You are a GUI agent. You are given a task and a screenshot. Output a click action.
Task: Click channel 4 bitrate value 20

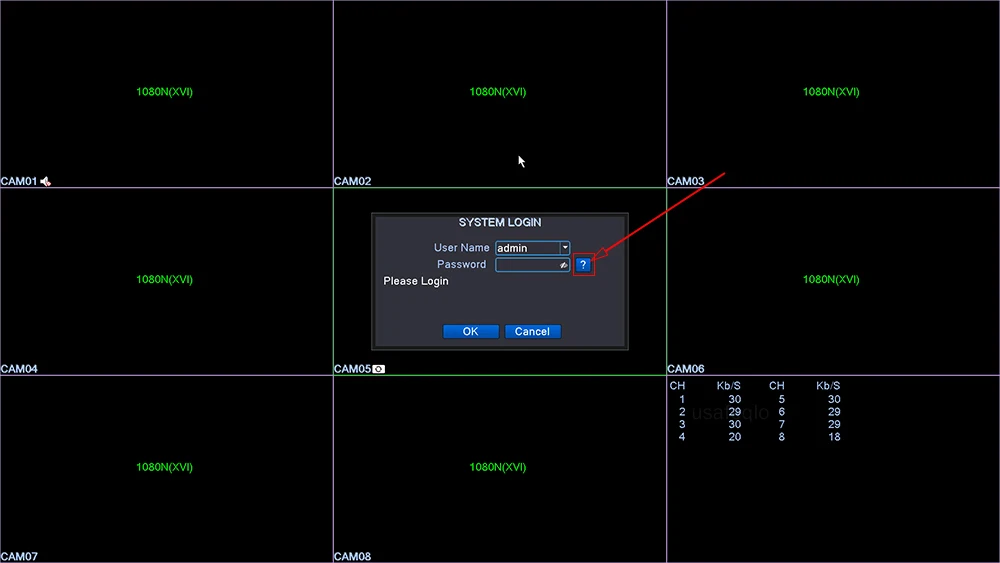(x=735, y=437)
